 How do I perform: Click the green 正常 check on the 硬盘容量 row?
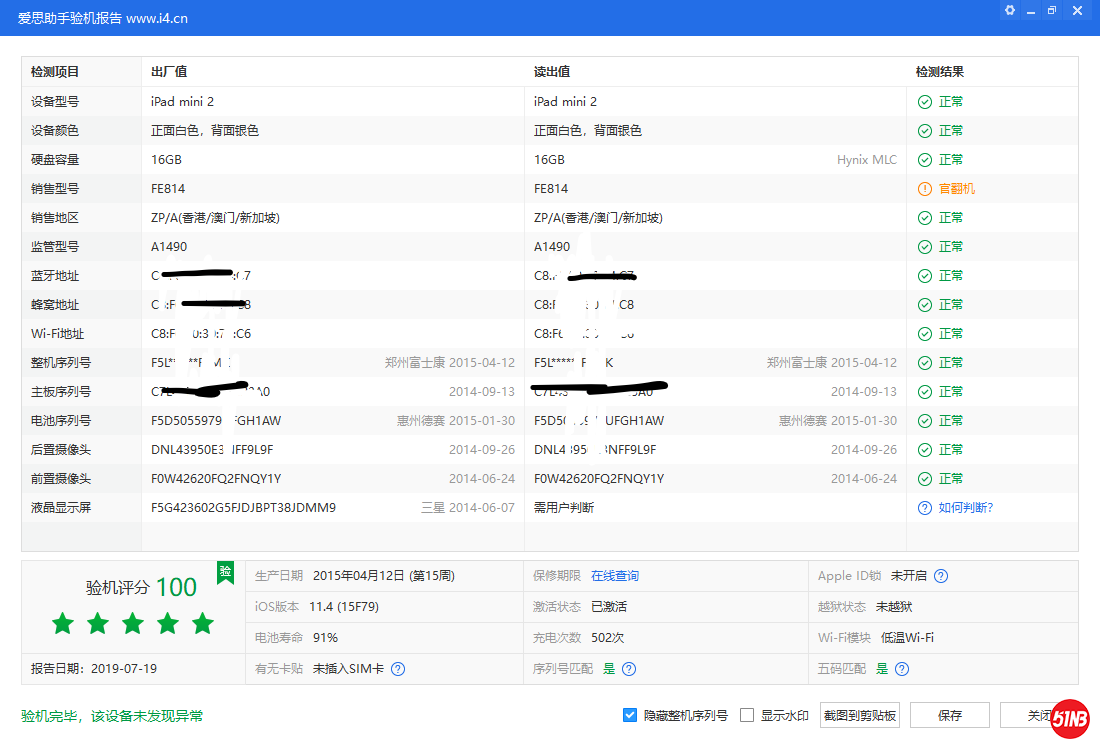(924, 159)
